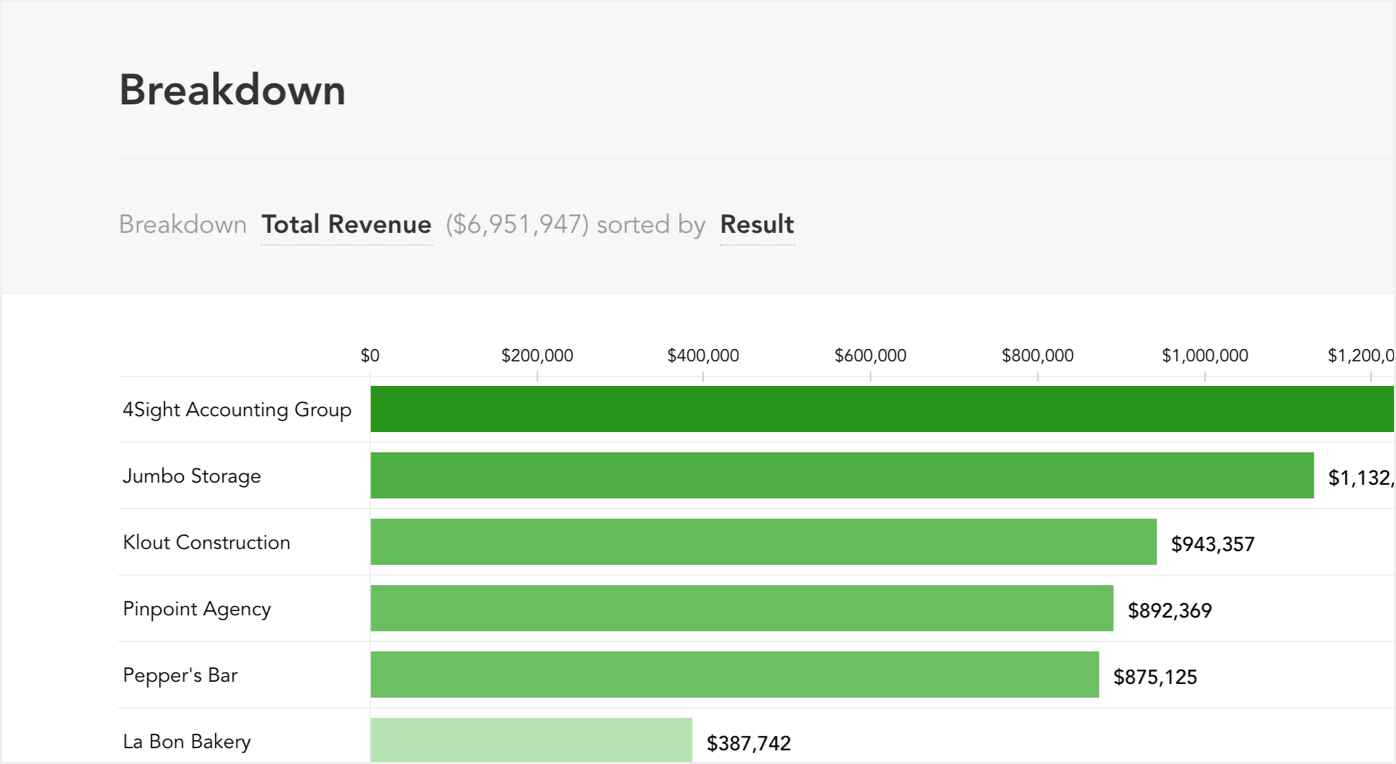The width and height of the screenshot is (1396, 764).
Task: Click the $943,357 value label
Action: [1213, 545]
